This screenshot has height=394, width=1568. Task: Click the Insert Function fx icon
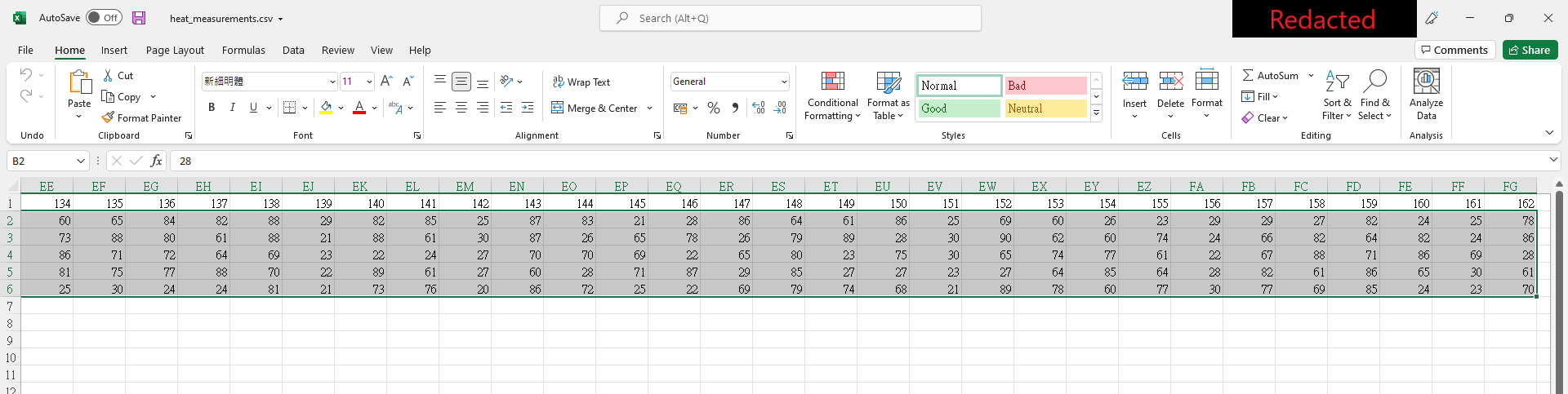click(x=156, y=161)
